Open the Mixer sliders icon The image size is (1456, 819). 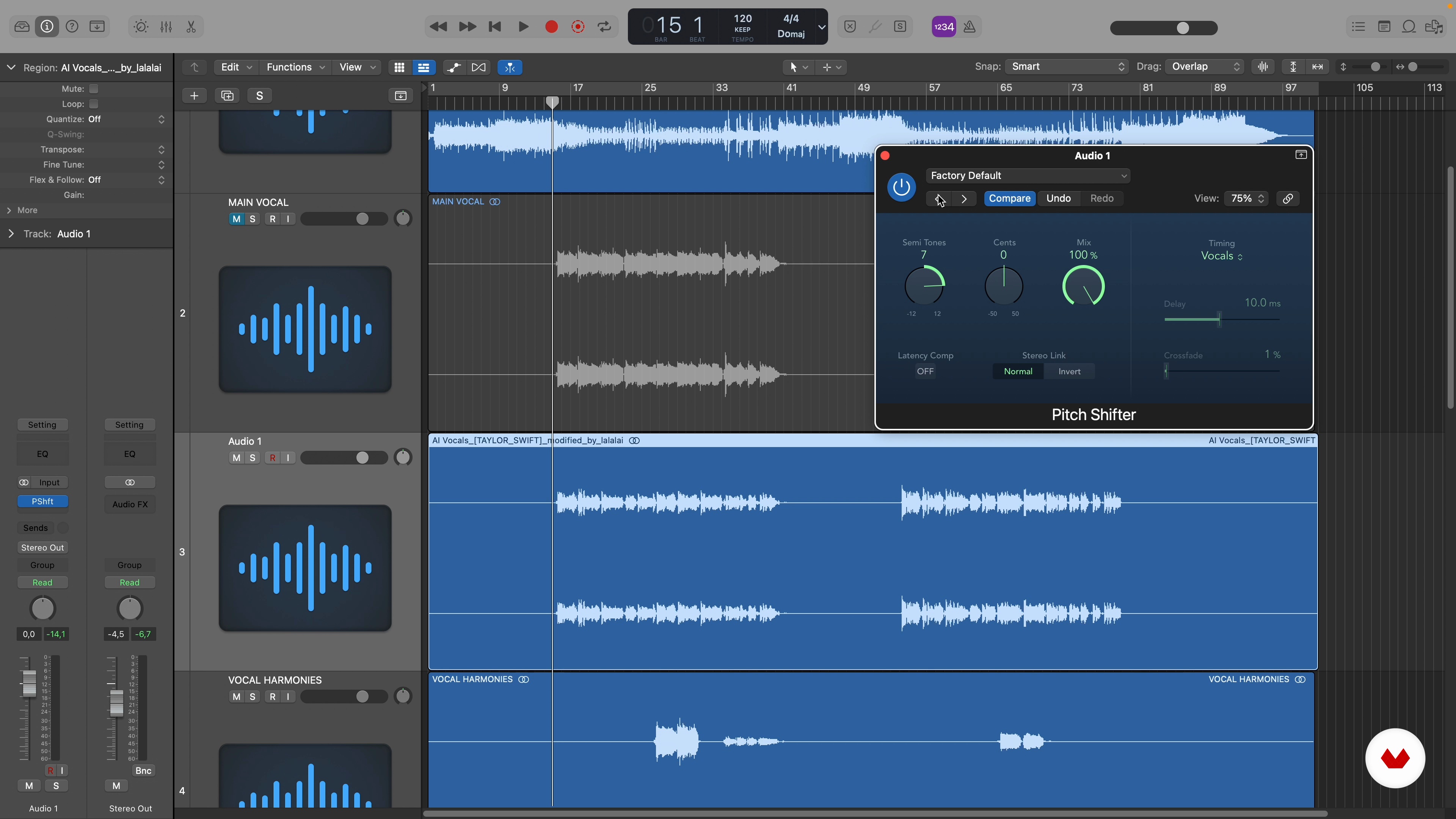[x=166, y=27]
